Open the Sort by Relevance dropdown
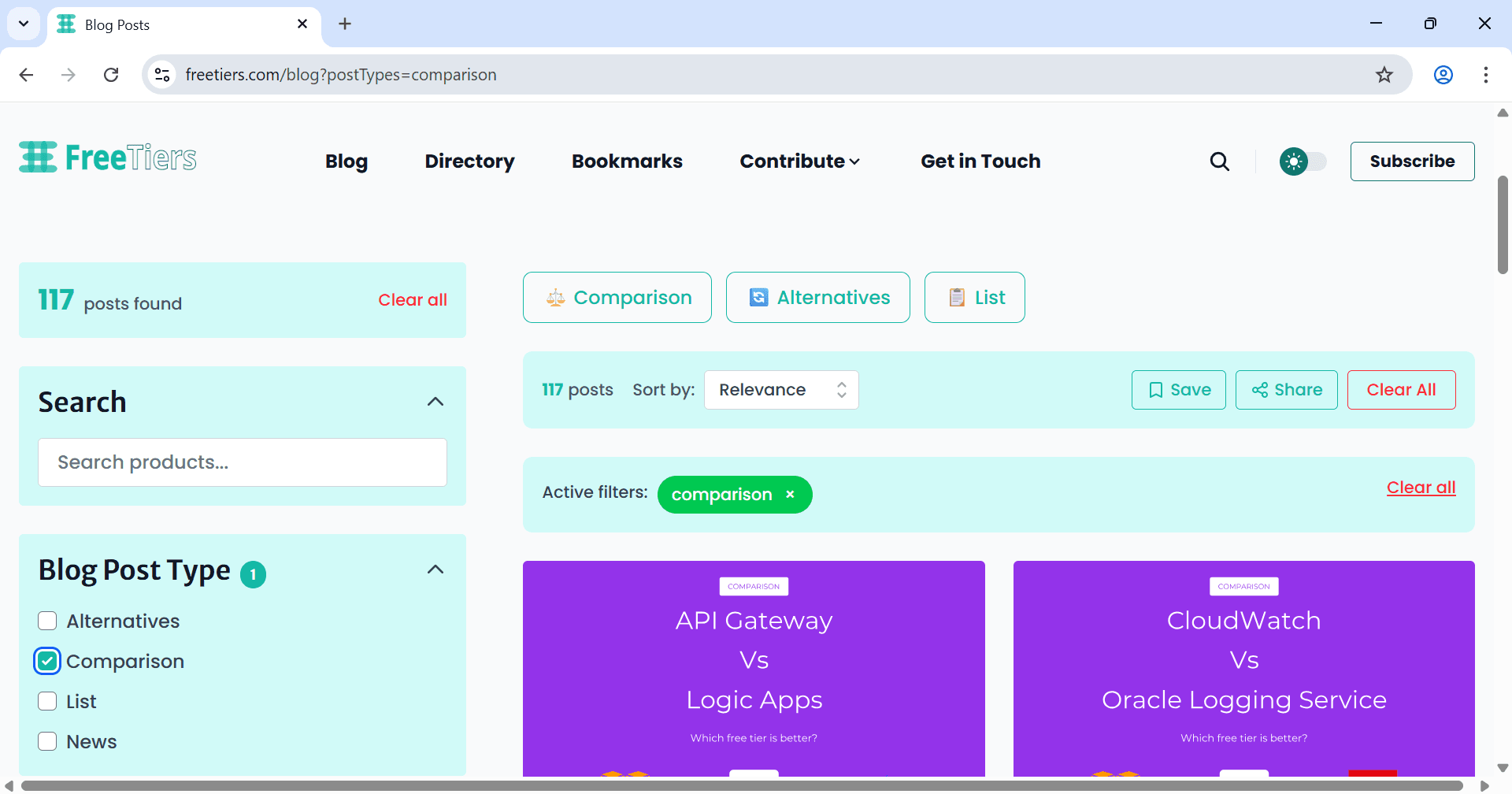This screenshot has width=1512, height=794. tap(781, 390)
